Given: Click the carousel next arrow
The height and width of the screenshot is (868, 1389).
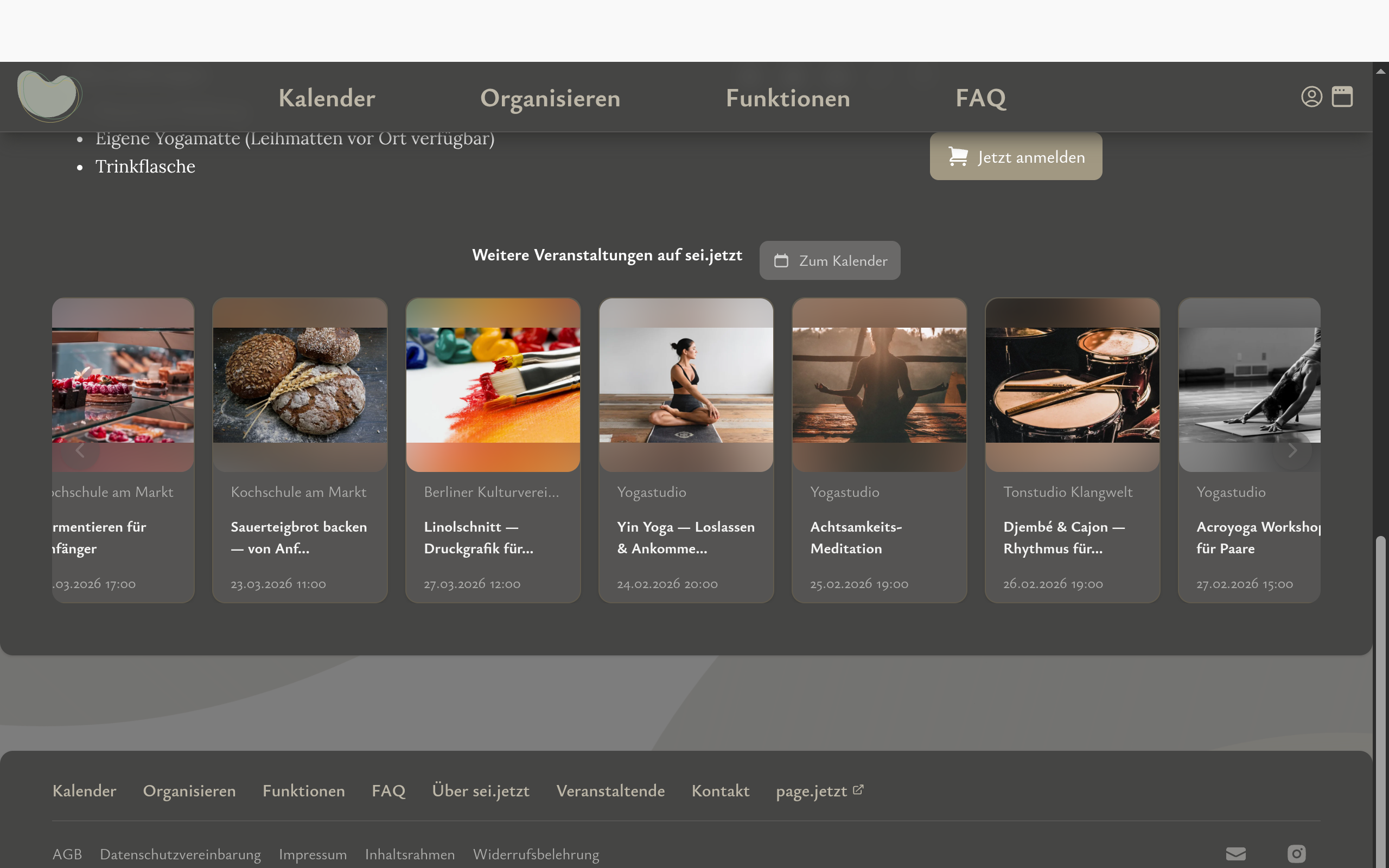Looking at the screenshot, I should pyautogui.click(x=1292, y=451).
